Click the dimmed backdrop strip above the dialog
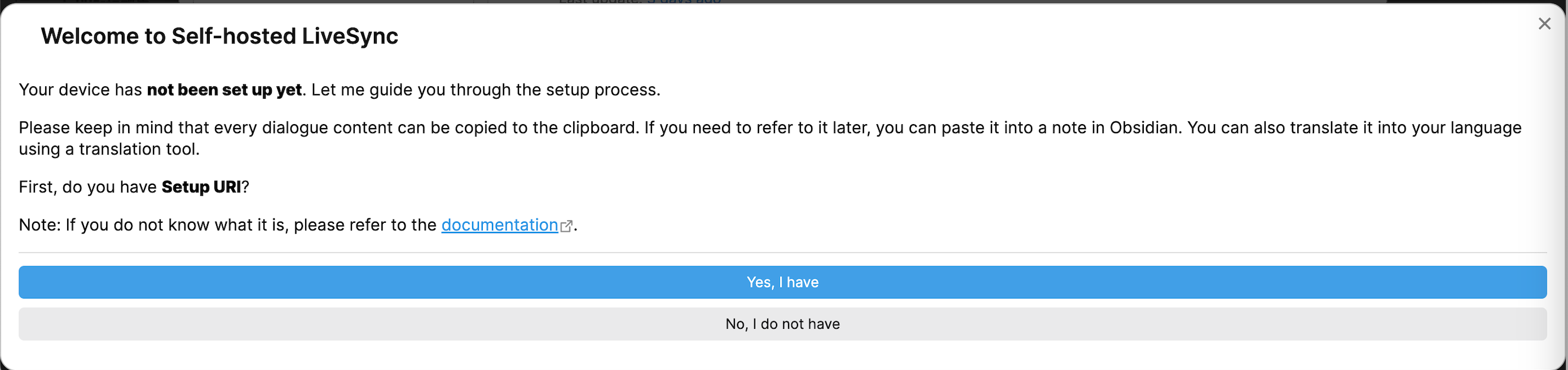The height and width of the screenshot is (370, 1568). coord(784,2)
